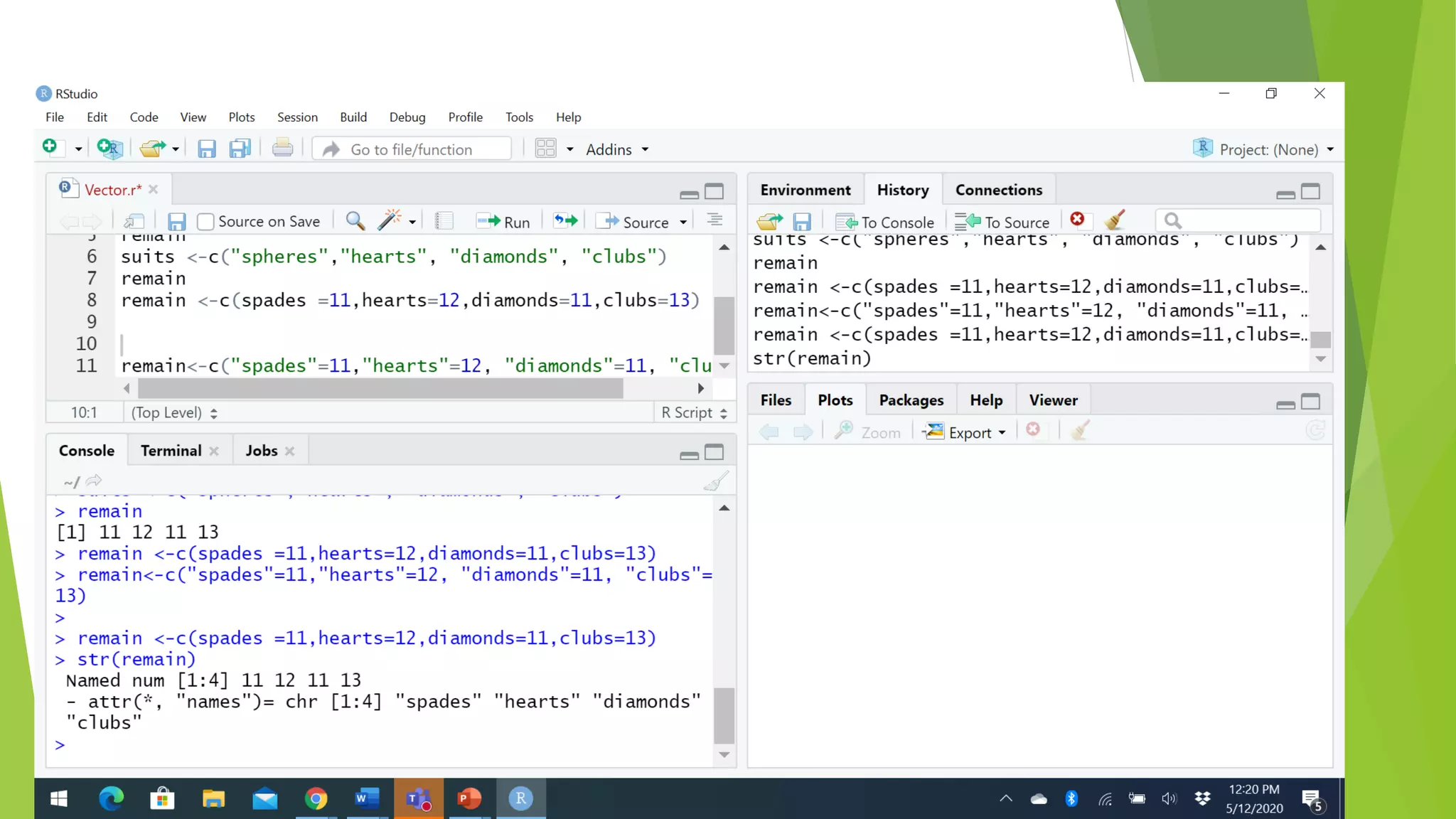Viewport: 1456px width, 819px height.
Task: Click the Compile Report notebook icon
Action: pos(444,221)
